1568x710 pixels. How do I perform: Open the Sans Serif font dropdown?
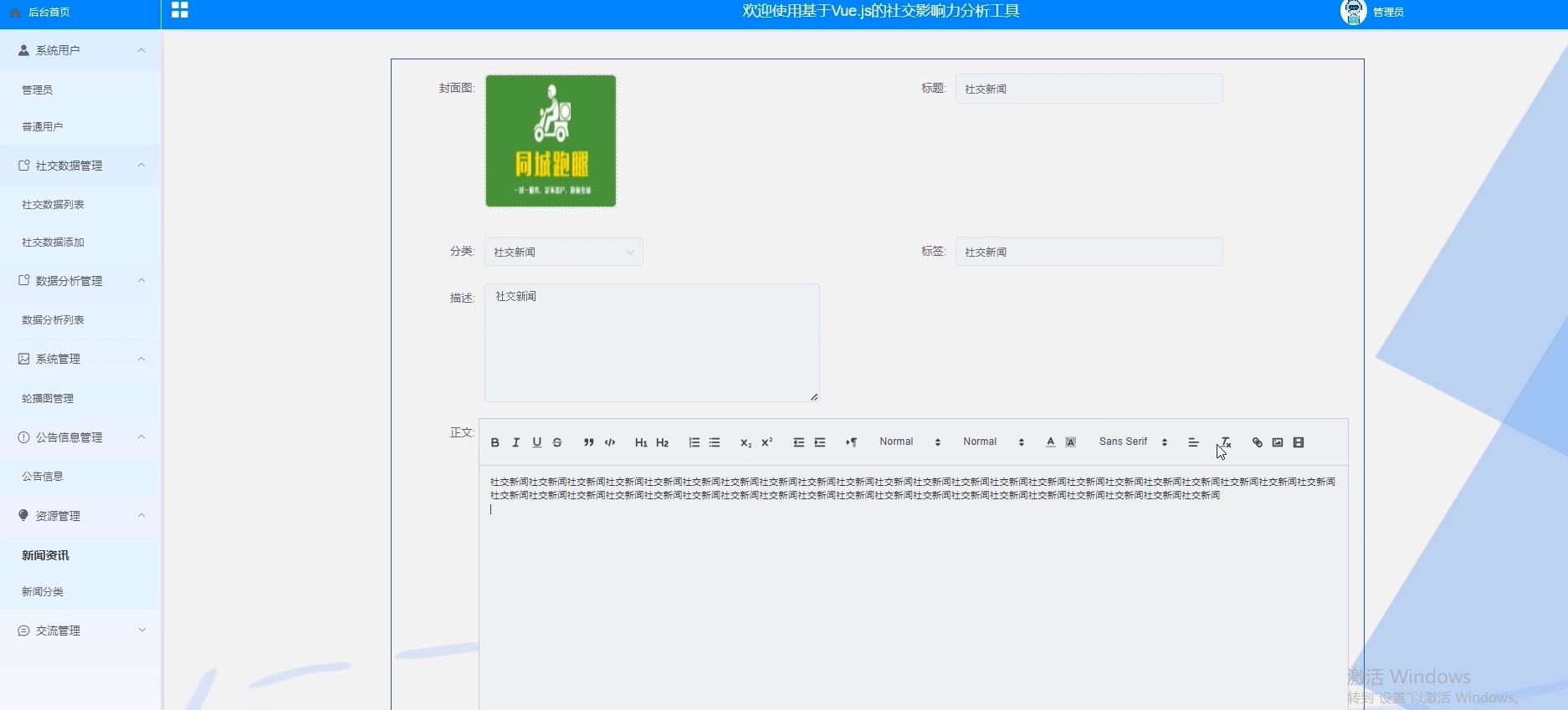[1133, 442]
